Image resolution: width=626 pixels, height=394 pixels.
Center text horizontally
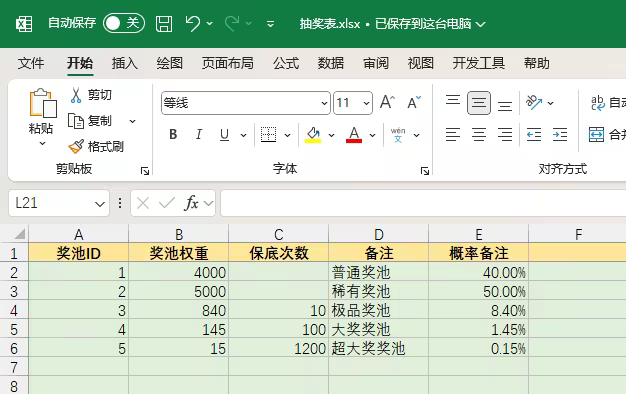pyautogui.click(x=479, y=135)
